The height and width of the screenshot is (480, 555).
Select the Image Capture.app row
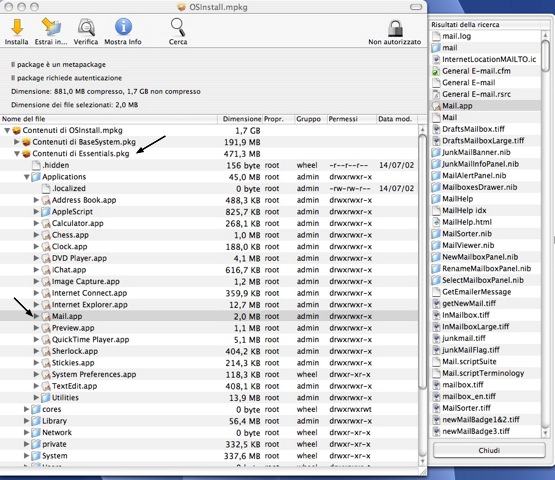click(x=209, y=282)
